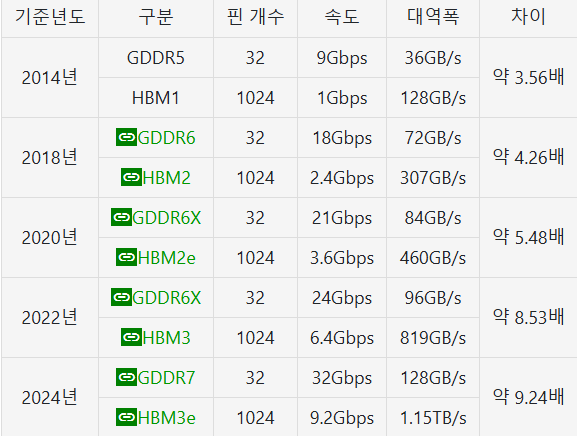
Task: Select the 약 4.26배 difference cell
Action: (x=528, y=157)
